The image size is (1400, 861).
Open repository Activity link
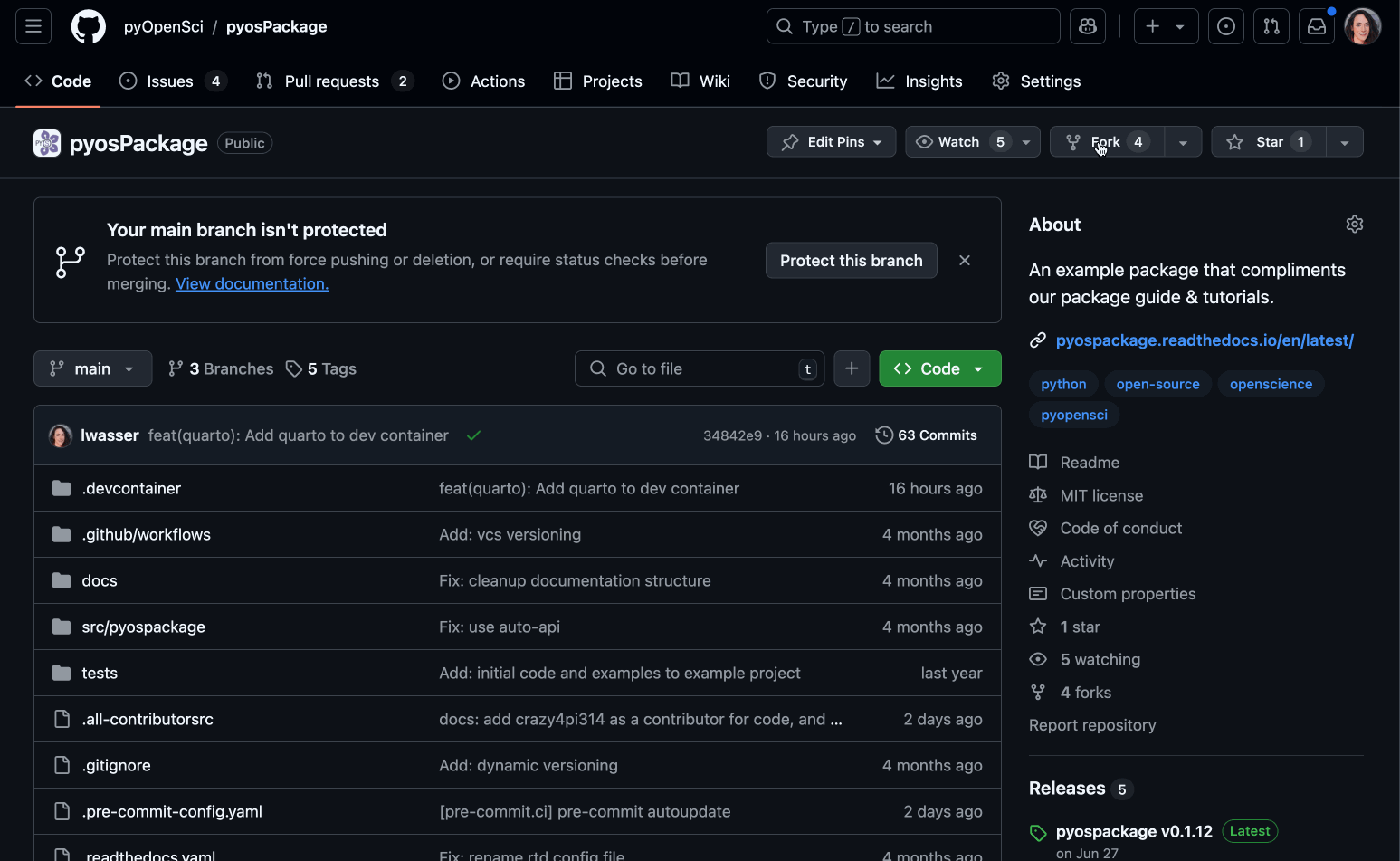point(1072,561)
